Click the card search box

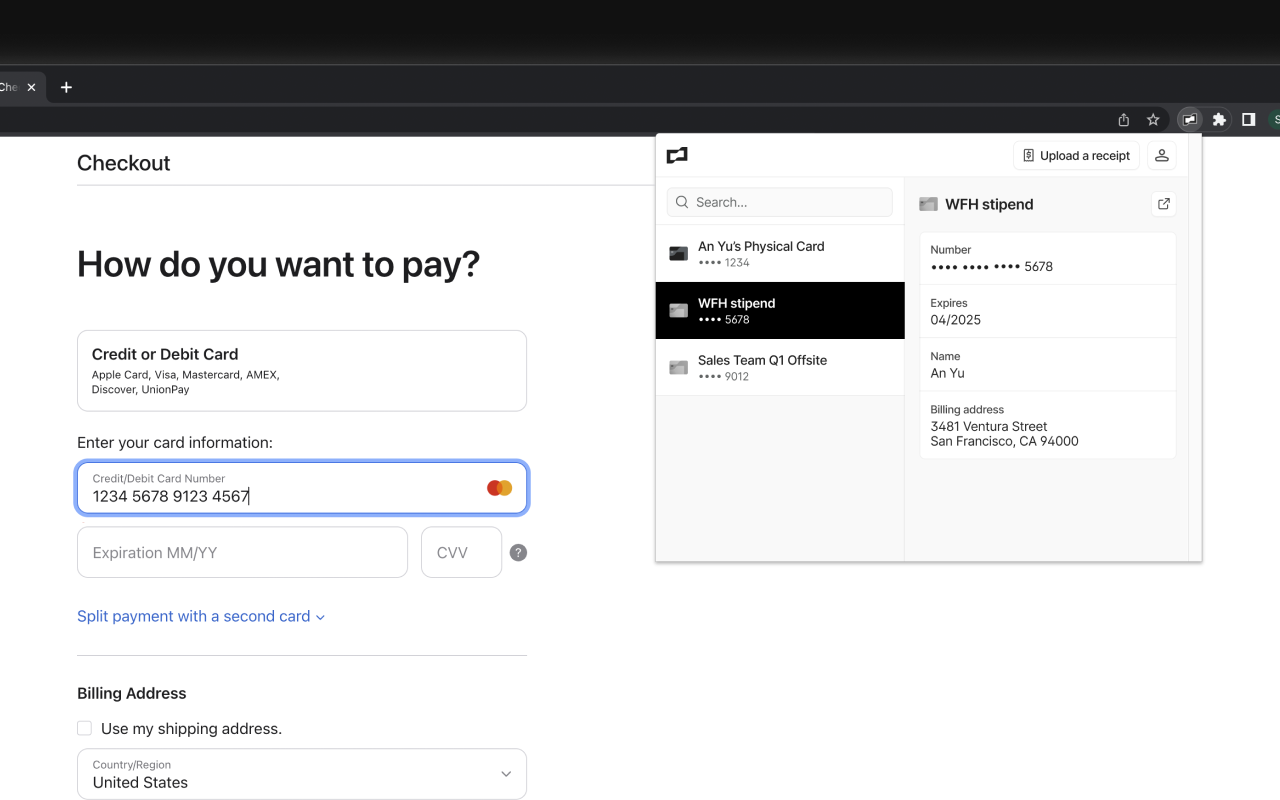coord(779,202)
